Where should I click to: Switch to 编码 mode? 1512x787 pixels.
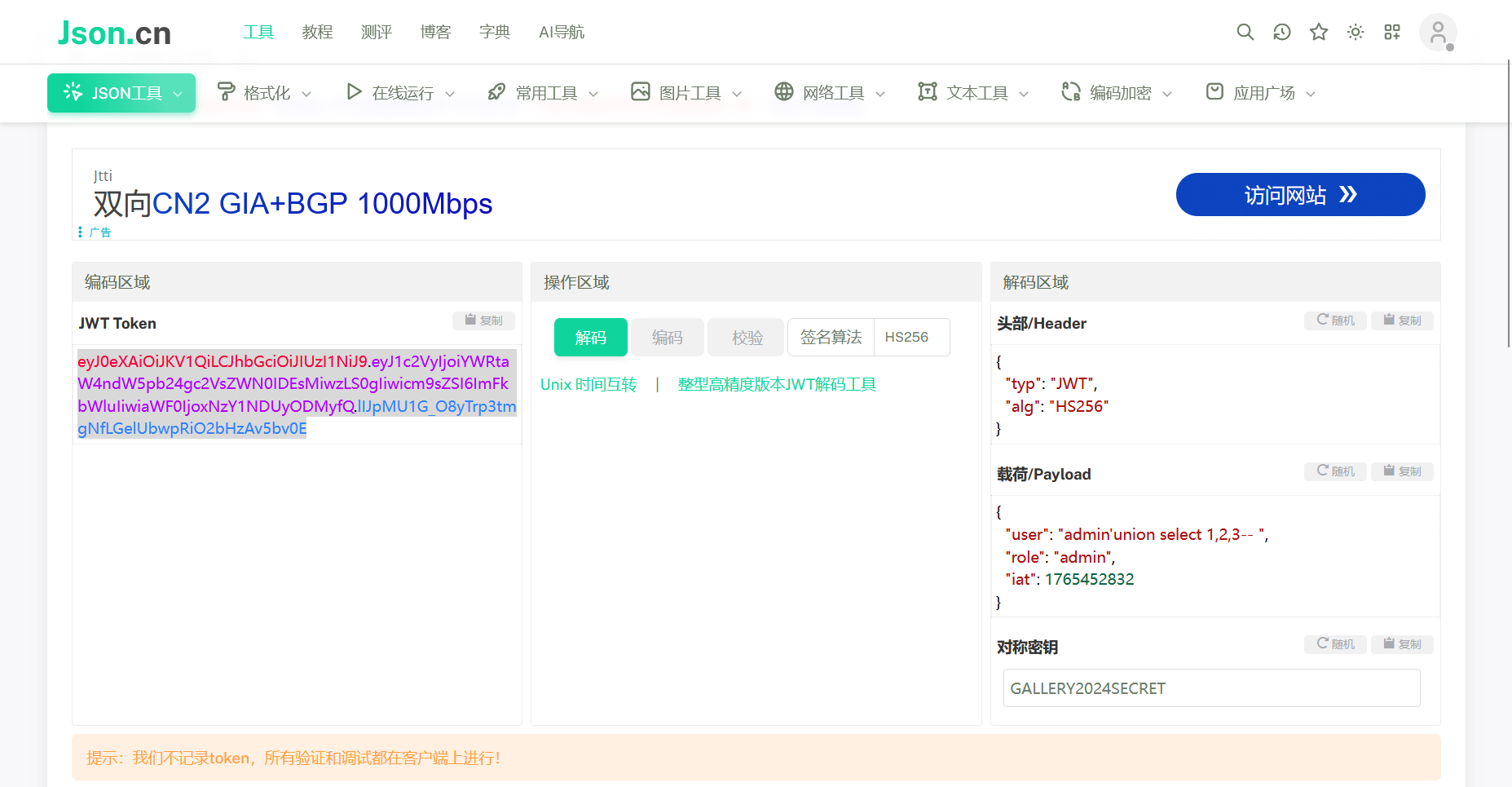pos(667,338)
